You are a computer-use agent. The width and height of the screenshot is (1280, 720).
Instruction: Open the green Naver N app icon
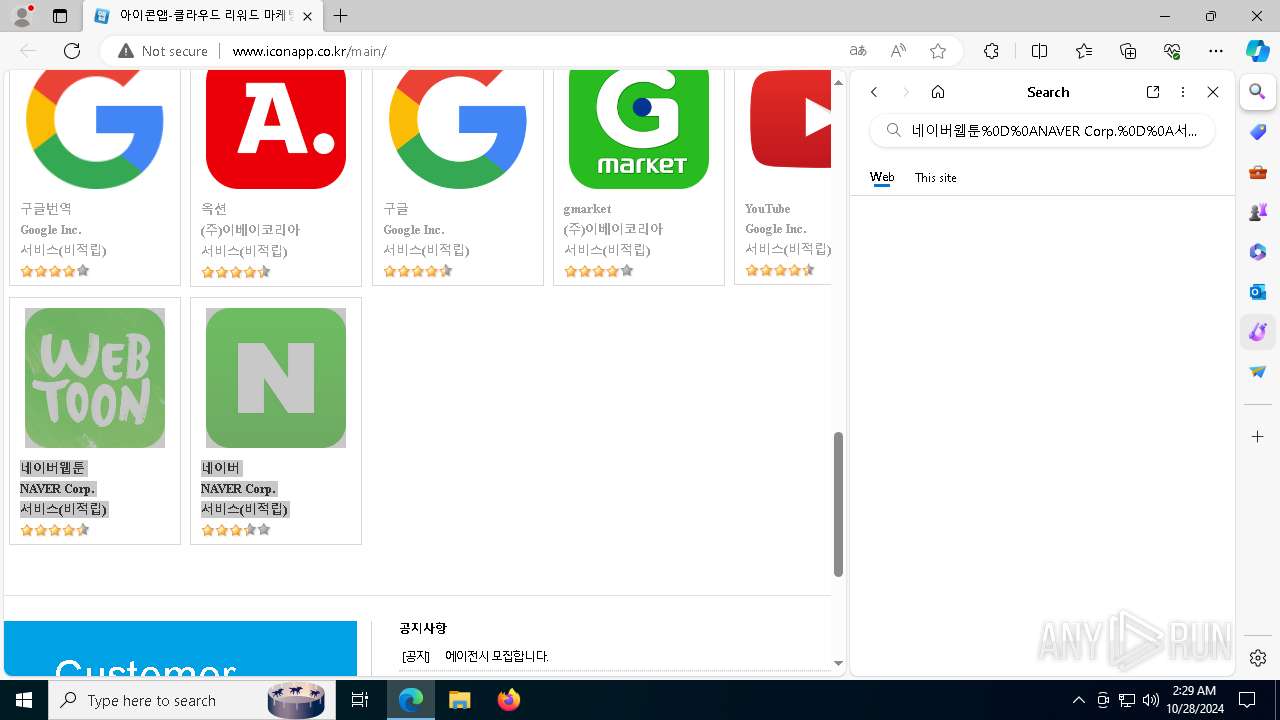276,378
